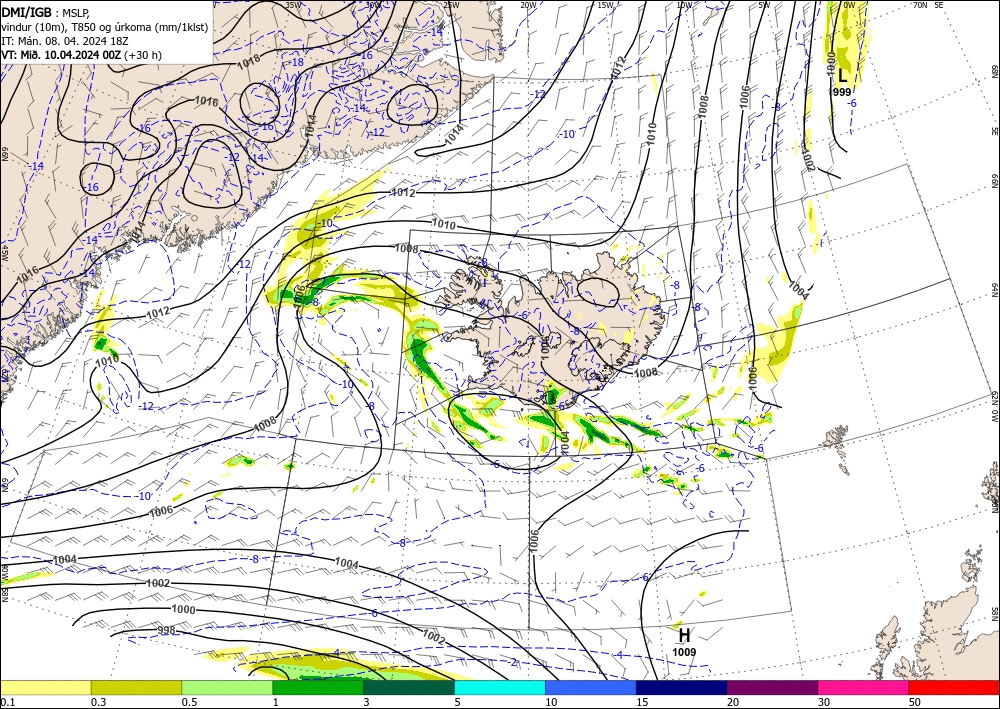The image size is (1000, 709).
Task: Choose the blue 10 mm legend swatch
Action: tap(591, 687)
